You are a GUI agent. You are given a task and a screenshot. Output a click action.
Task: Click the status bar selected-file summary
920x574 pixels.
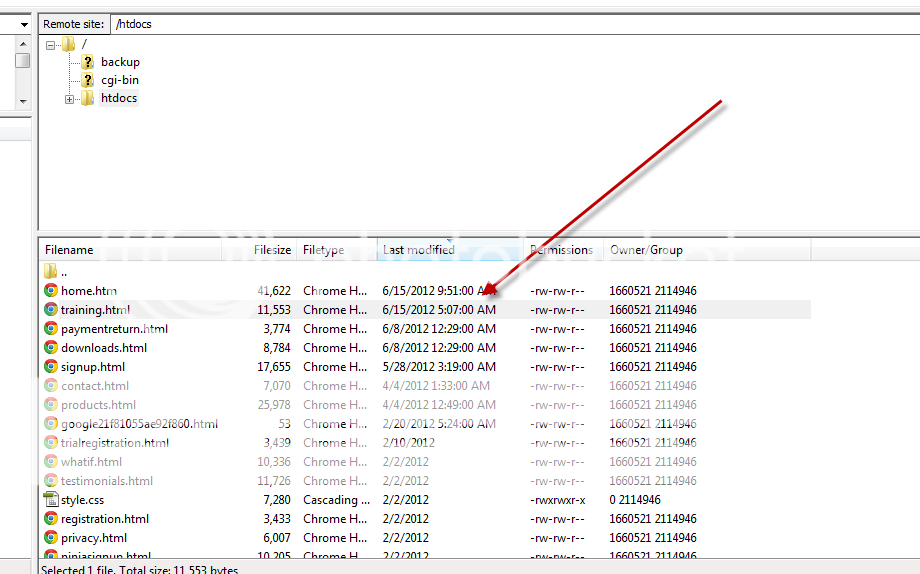[140, 569]
